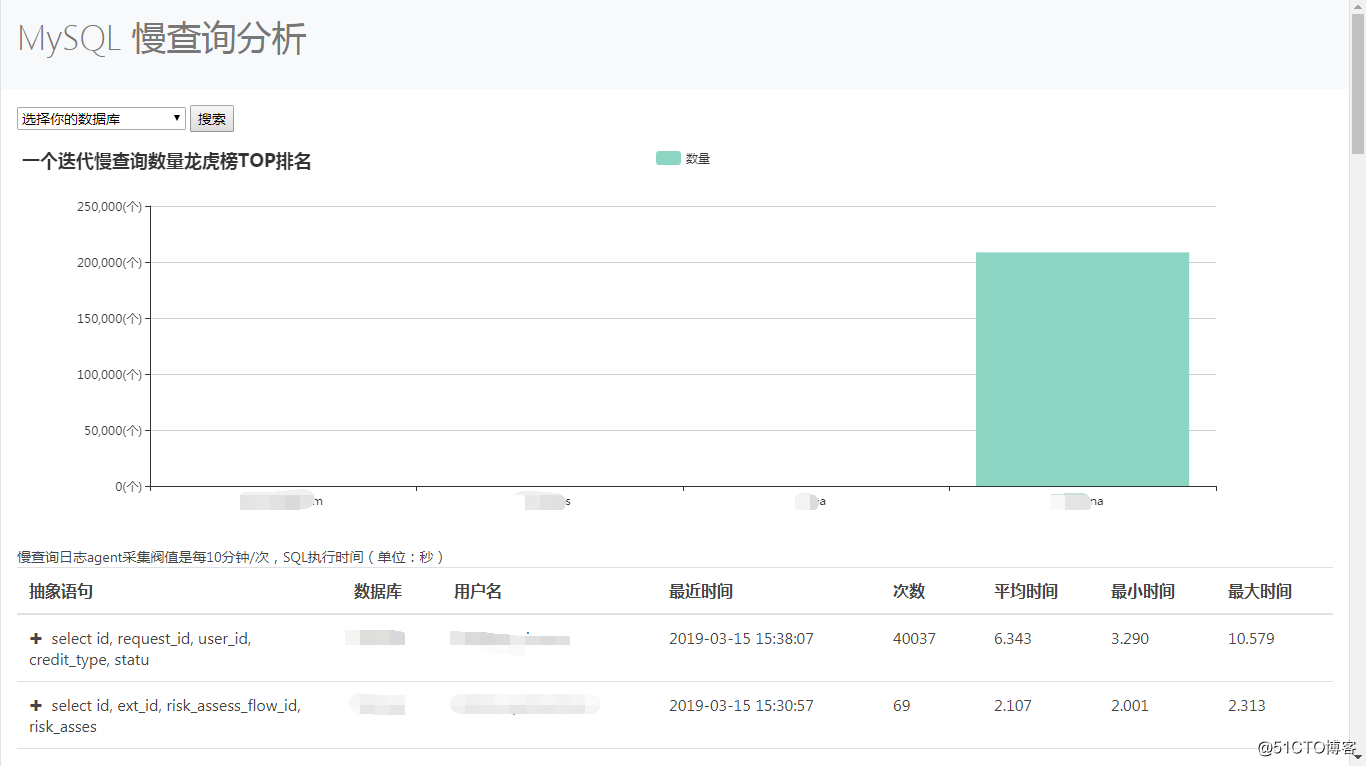Click the count value 69

point(902,705)
